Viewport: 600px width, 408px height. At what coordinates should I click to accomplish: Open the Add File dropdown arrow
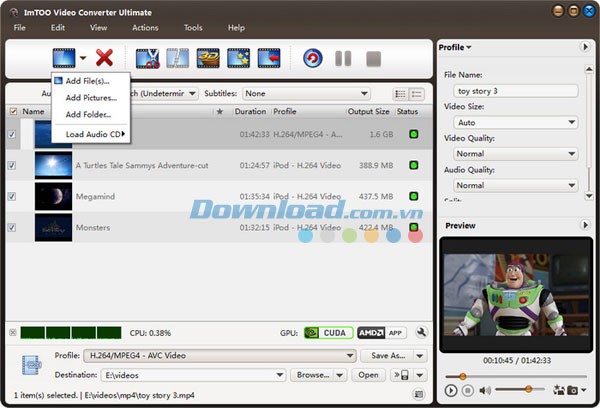[83, 58]
